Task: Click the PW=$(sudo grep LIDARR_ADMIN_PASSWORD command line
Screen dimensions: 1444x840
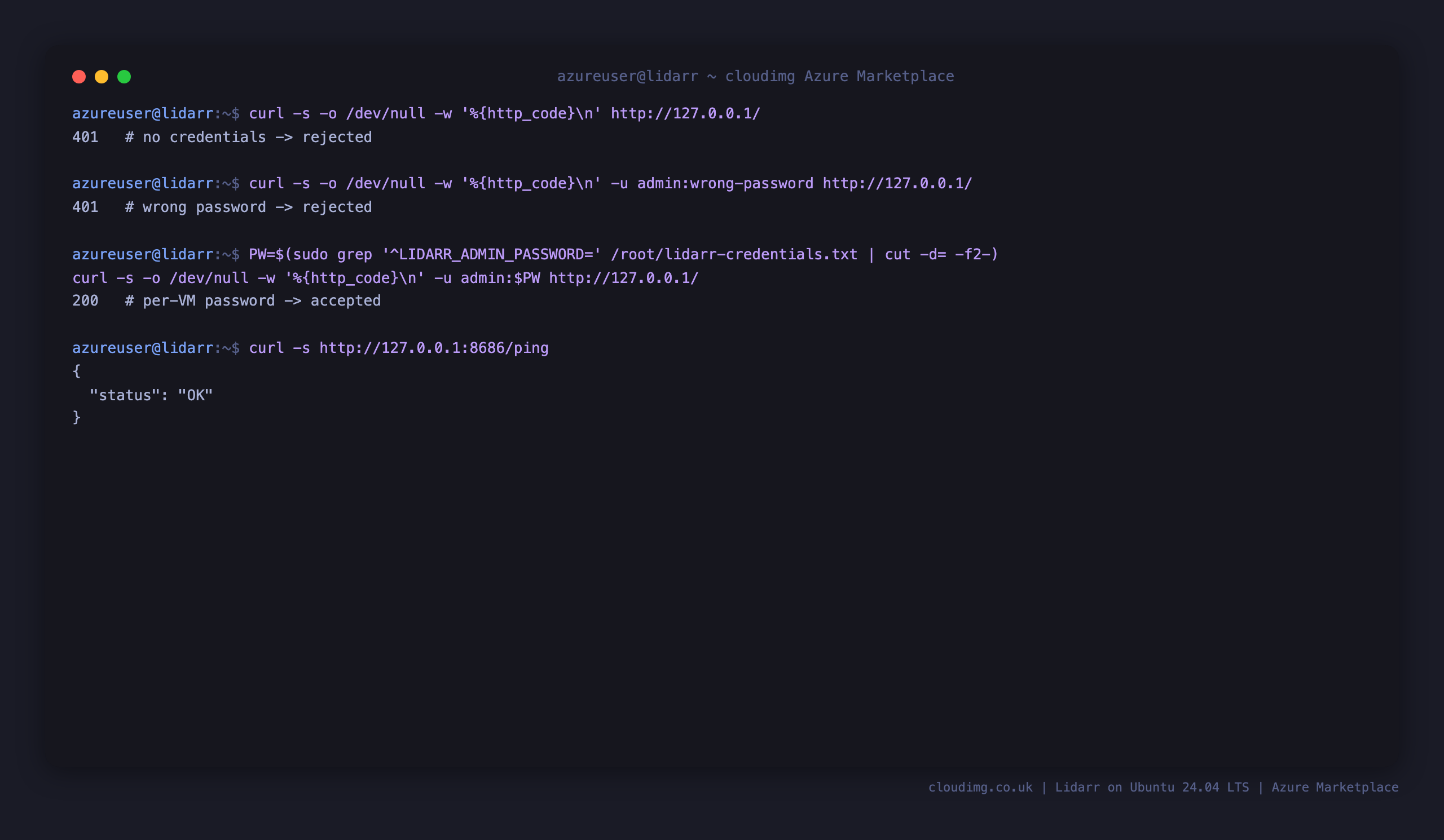Action: [x=623, y=254]
